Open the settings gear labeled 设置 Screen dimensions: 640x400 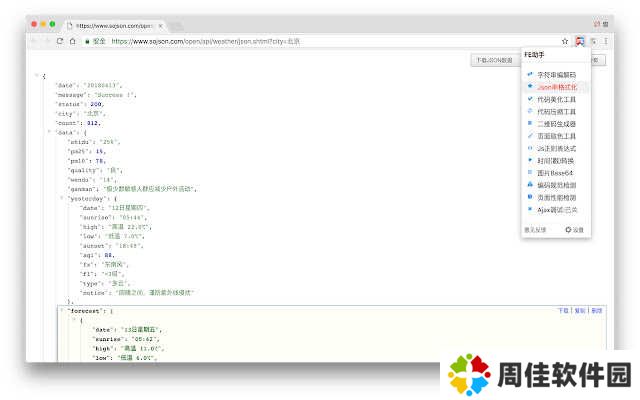coord(574,230)
